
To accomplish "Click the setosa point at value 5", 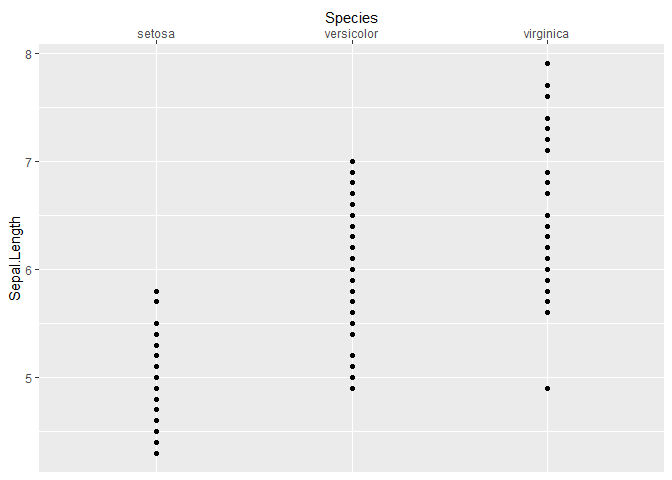I will [x=156, y=378].
